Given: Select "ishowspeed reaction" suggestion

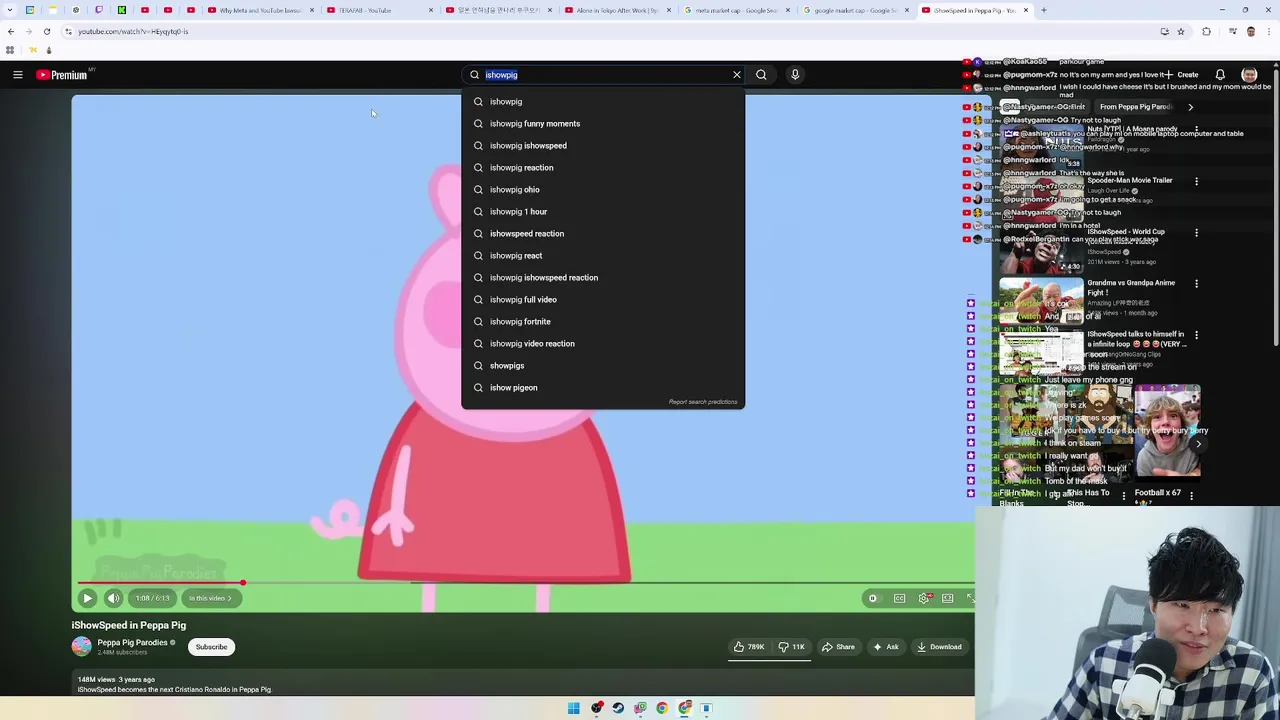Looking at the screenshot, I should pos(603,234).
